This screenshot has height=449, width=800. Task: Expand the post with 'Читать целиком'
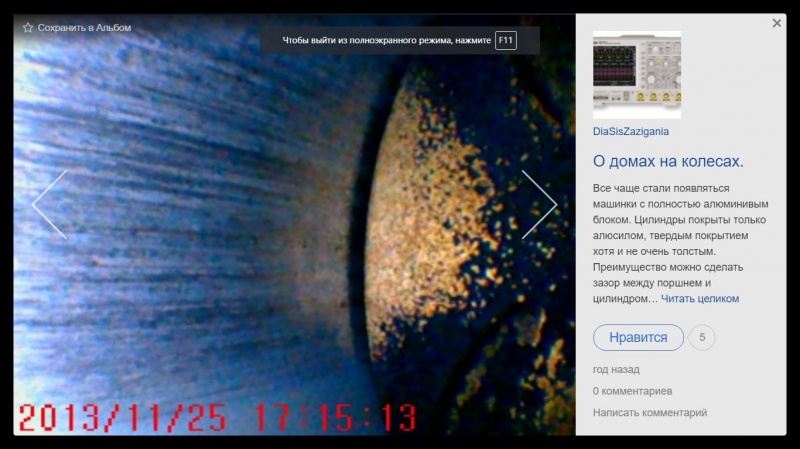pyautogui.click(x=700, y=299)
